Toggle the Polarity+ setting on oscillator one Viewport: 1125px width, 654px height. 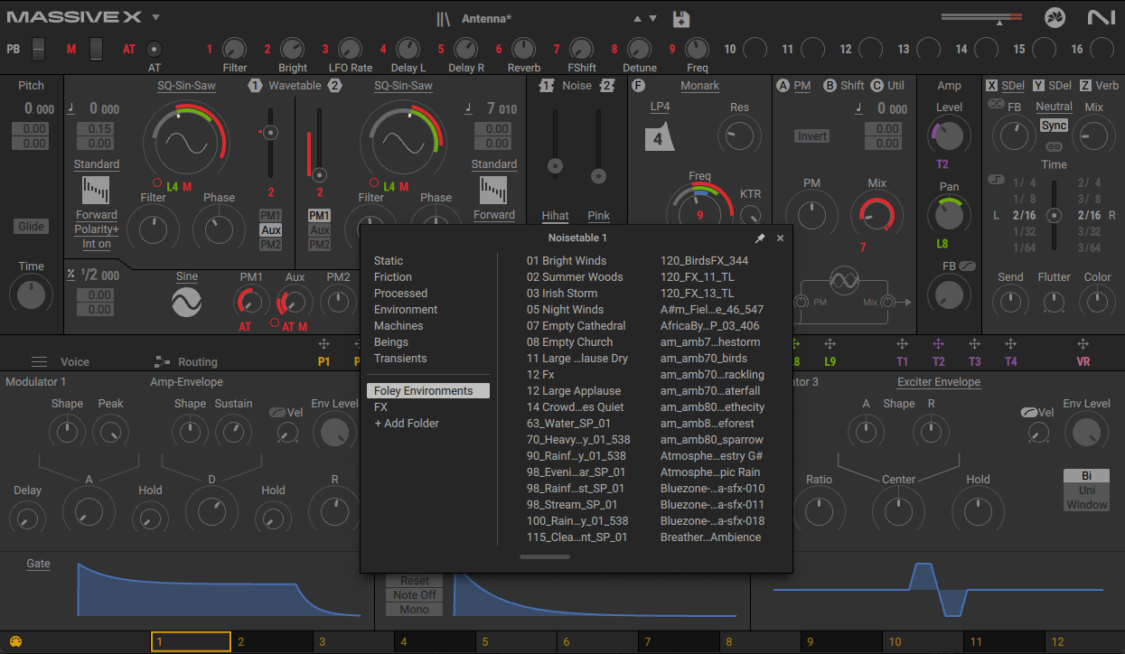(x=96, y=229)
